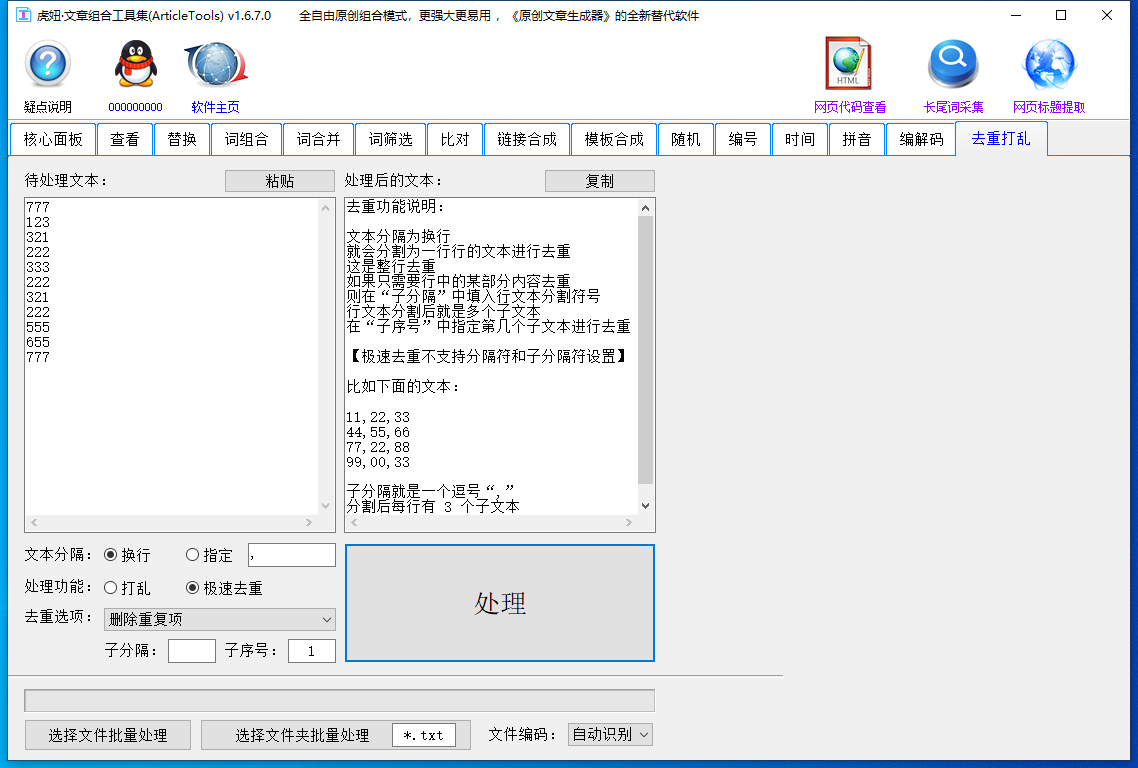The image size is (1138, 768).
Task: Follow the 网页标题提取 text link
Action: [x=1049, y=107]
